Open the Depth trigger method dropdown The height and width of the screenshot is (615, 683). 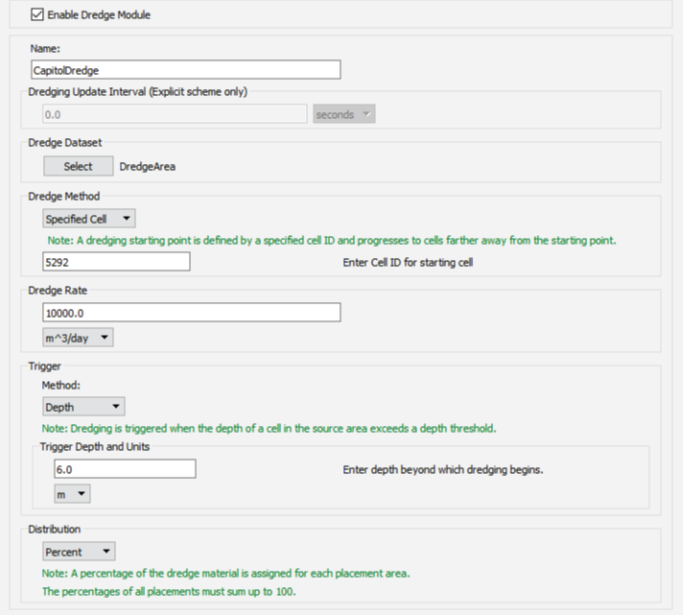click(x=84, y=406)
